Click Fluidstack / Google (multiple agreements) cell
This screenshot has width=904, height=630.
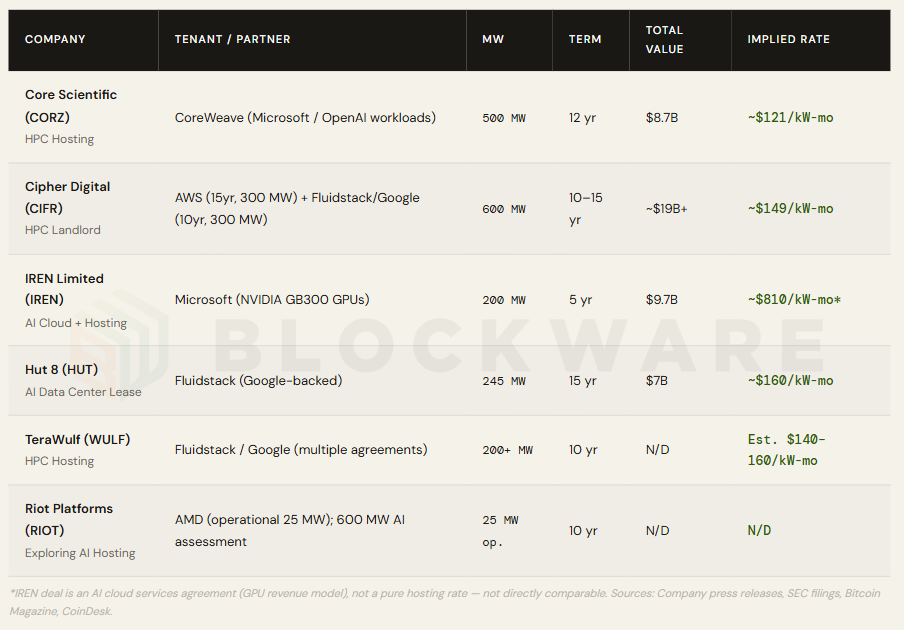[x=301, y=450]
